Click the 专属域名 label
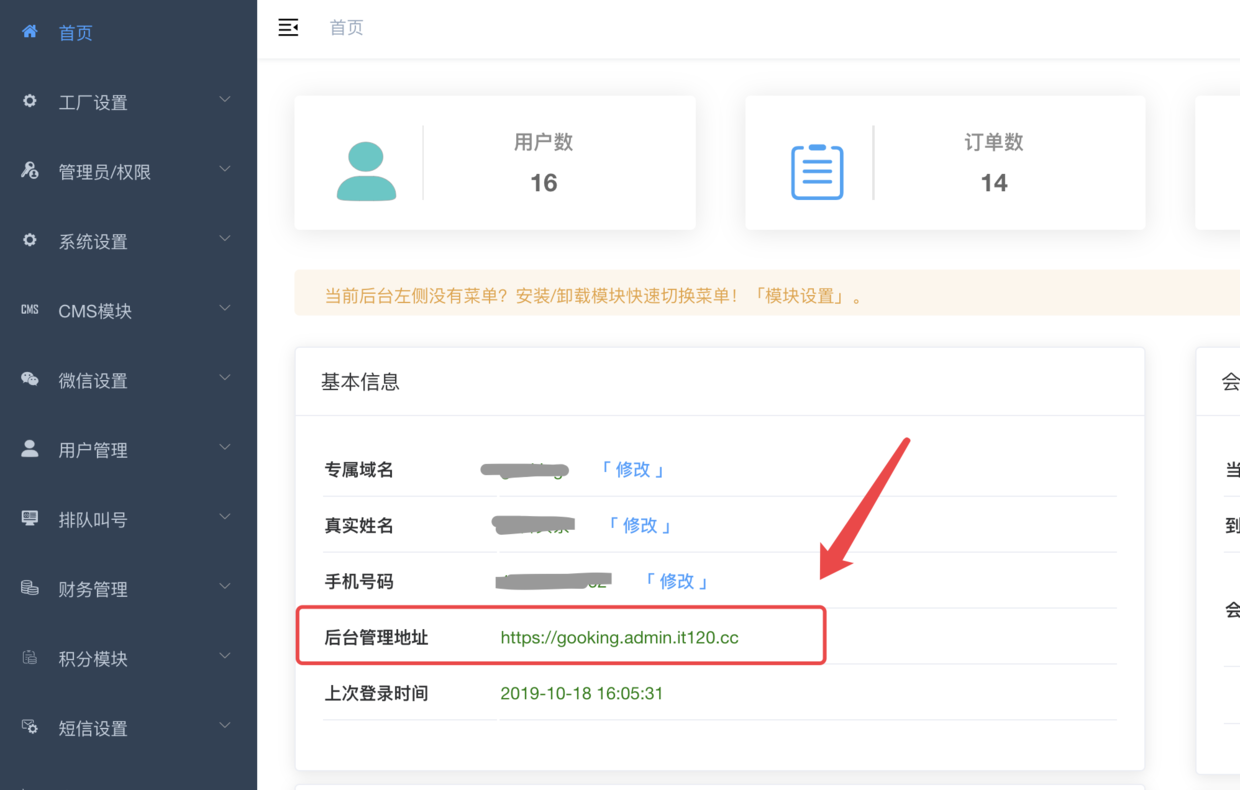This screenshot has height=790, width=1240. (359, 470)
